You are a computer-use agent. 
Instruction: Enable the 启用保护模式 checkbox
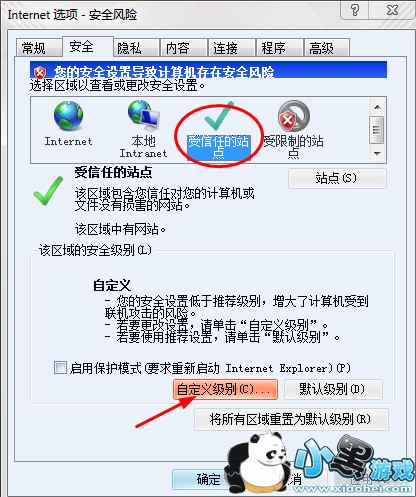(x=60, y=368)
